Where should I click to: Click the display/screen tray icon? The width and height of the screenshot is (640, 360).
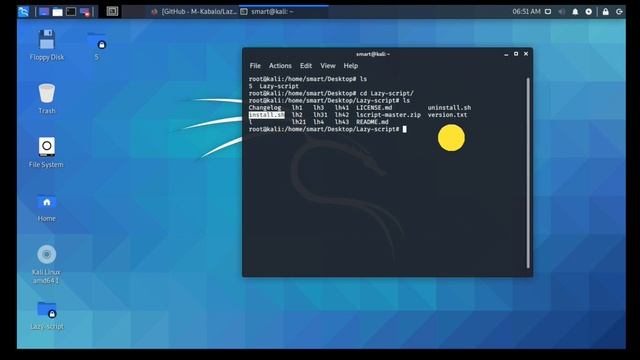pyautogui.click(x=548, y=11)
